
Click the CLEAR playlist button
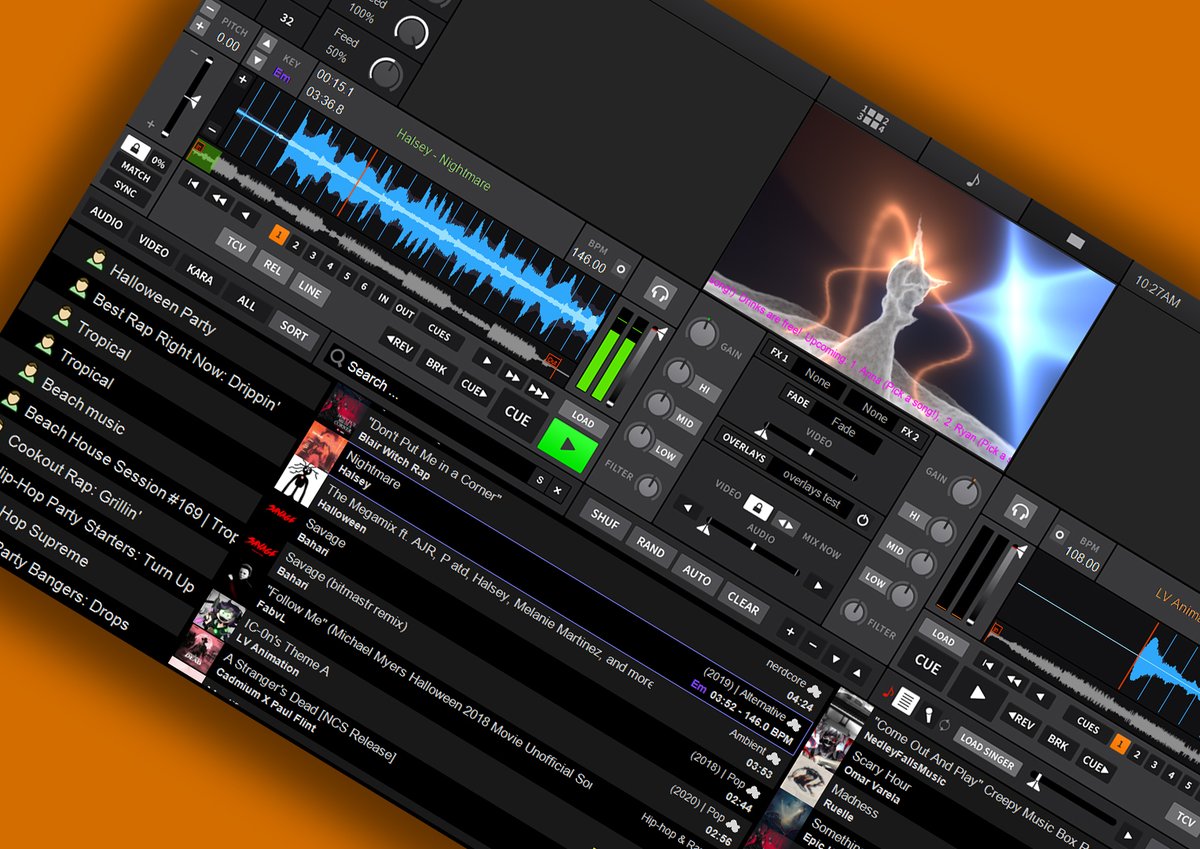coord(743,605)
